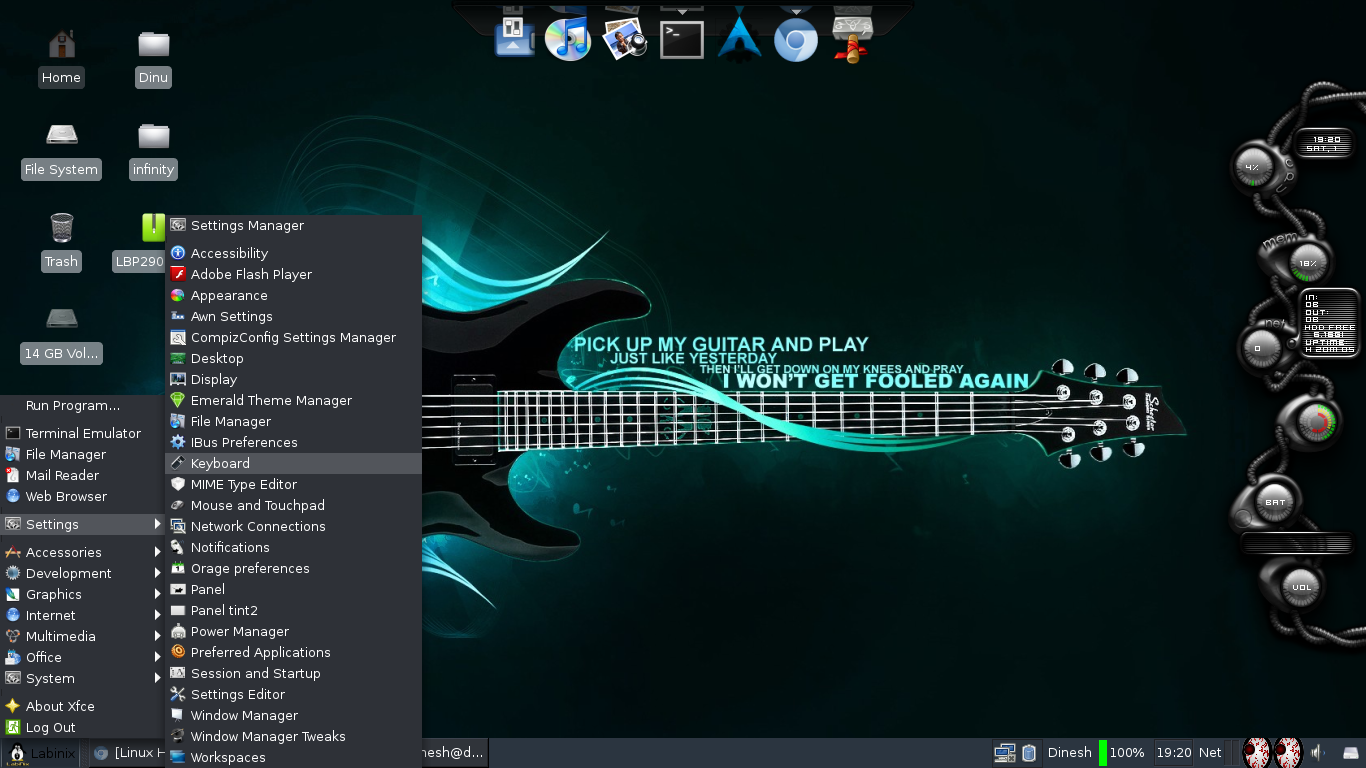Click the eyes applet in panel
Image resolution: width=1366 pixels, height=768 pixels.
1271,753
